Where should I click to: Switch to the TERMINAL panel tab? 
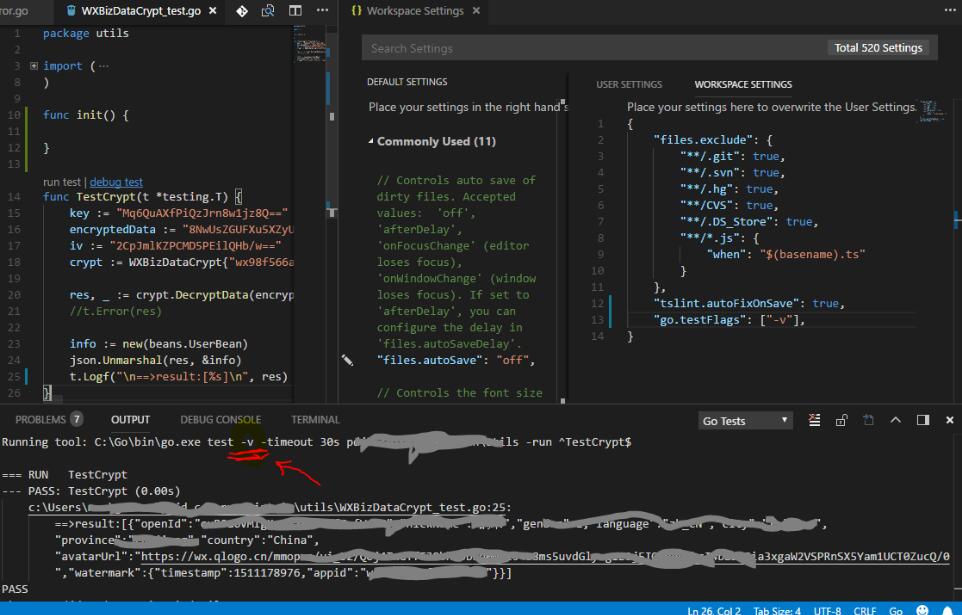coord(315,420)
